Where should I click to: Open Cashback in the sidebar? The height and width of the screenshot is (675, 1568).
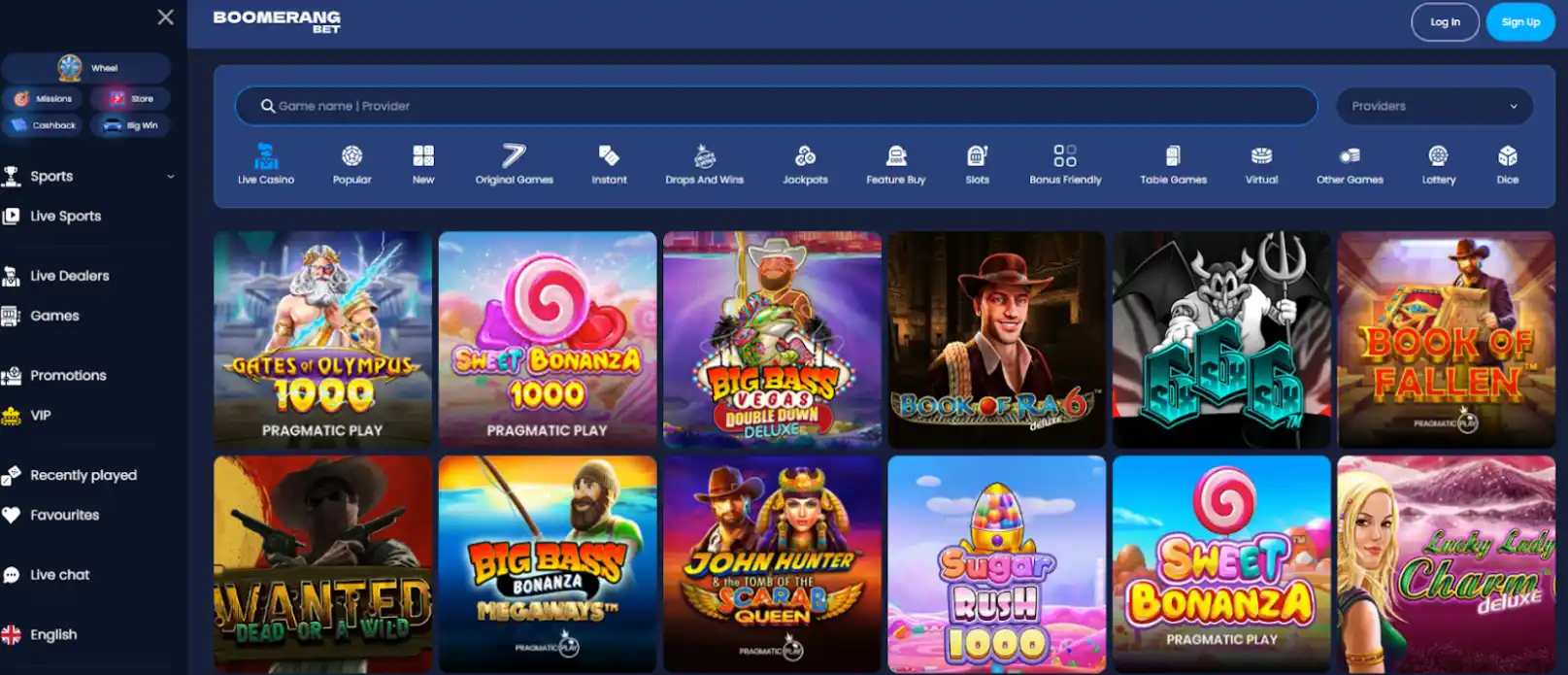coord(44,125)
